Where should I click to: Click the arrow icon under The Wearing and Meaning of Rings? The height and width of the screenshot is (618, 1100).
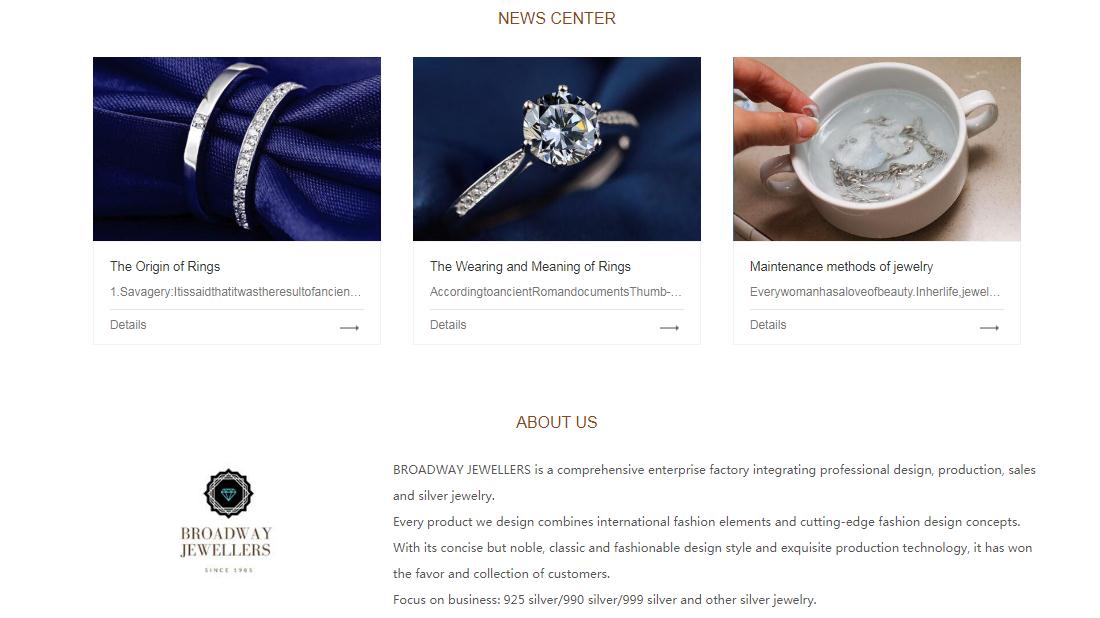669,328
